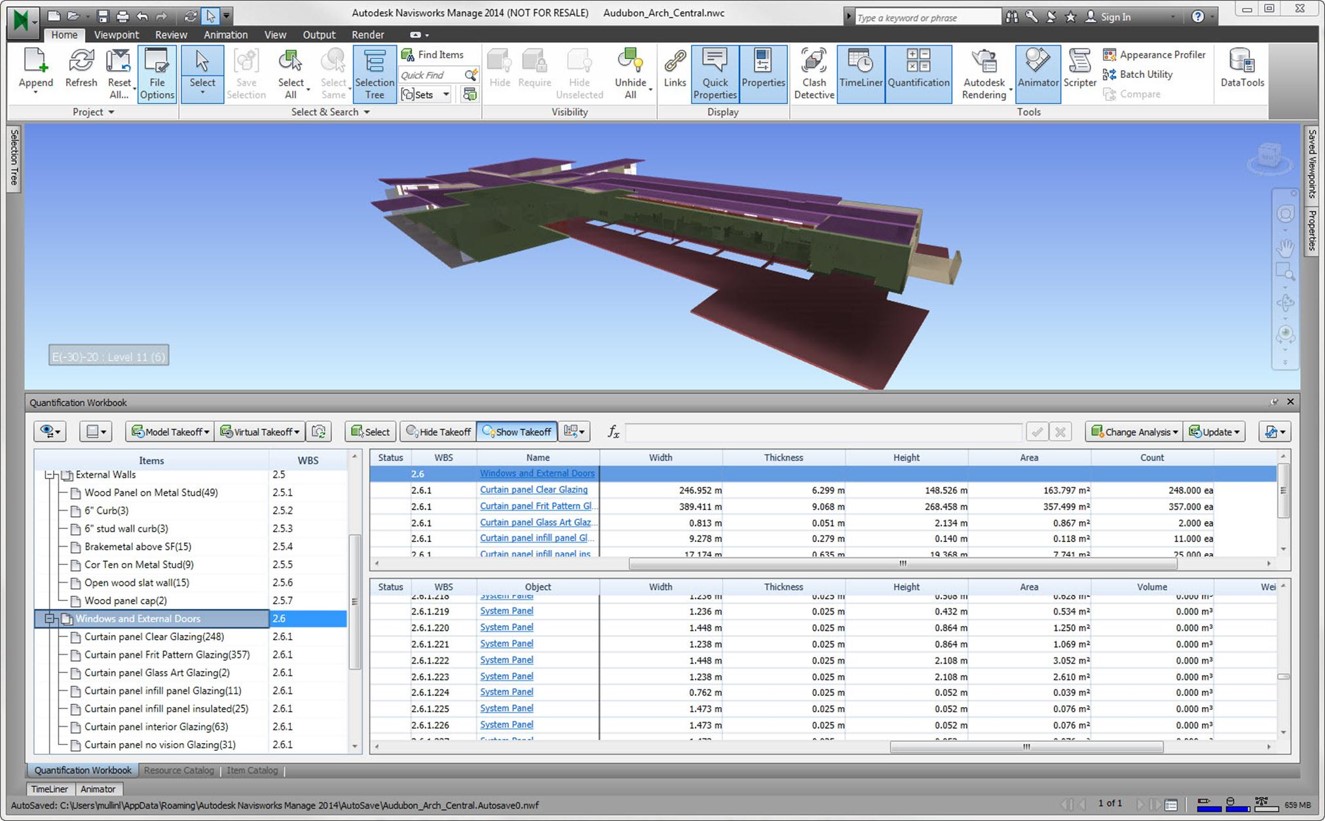The image size is (1325, 821).
Task: Switch to the Viewpoint ribbon tab
Action: point(117,35)
